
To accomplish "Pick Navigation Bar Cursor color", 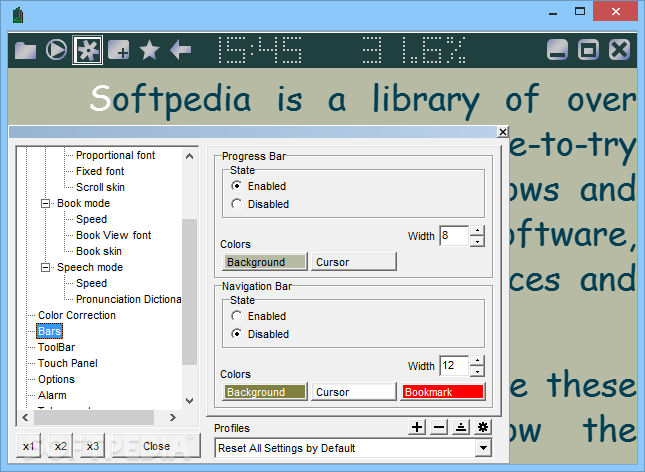I will 354,392.
